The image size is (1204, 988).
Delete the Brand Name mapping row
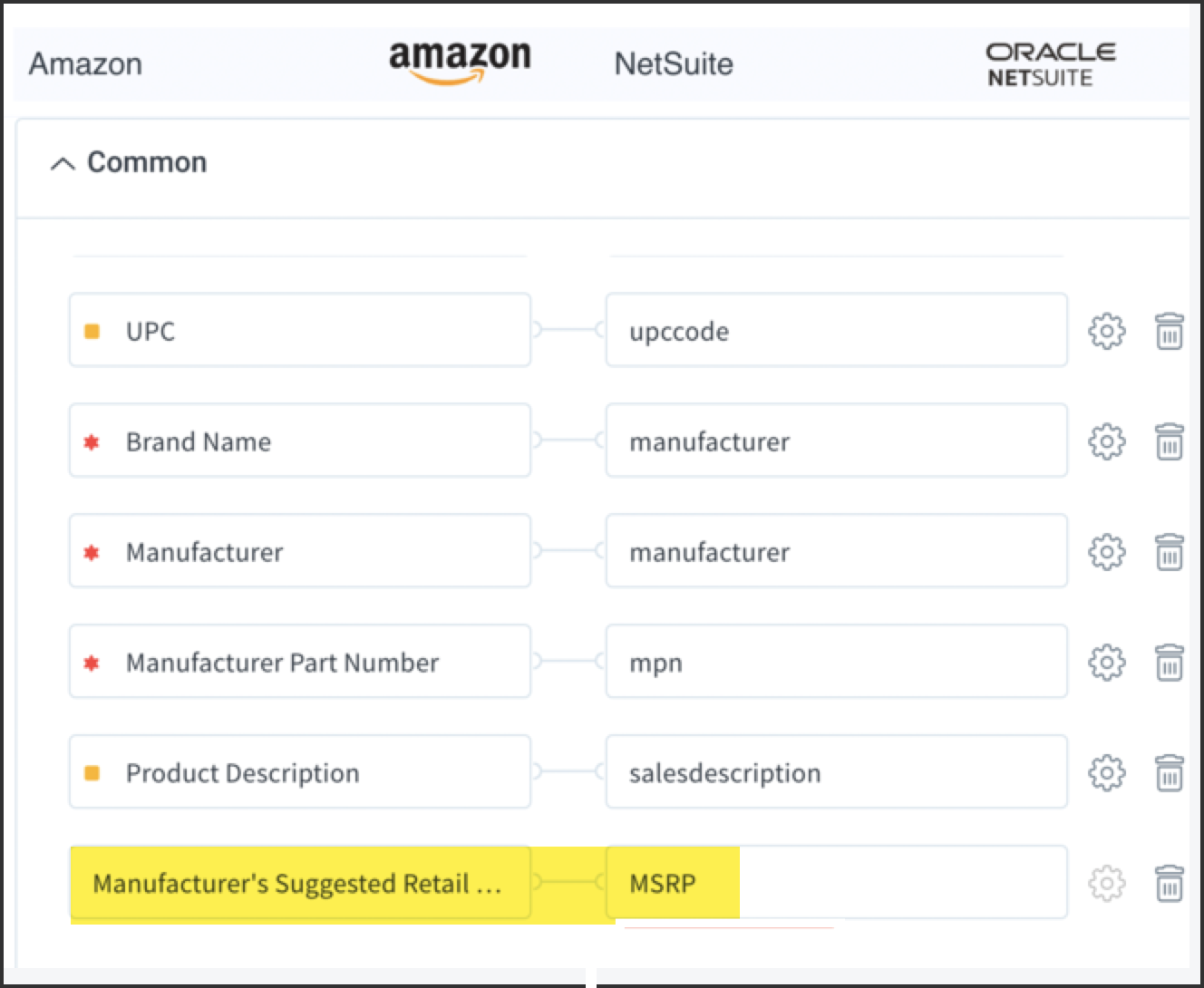coord(1169,441)
